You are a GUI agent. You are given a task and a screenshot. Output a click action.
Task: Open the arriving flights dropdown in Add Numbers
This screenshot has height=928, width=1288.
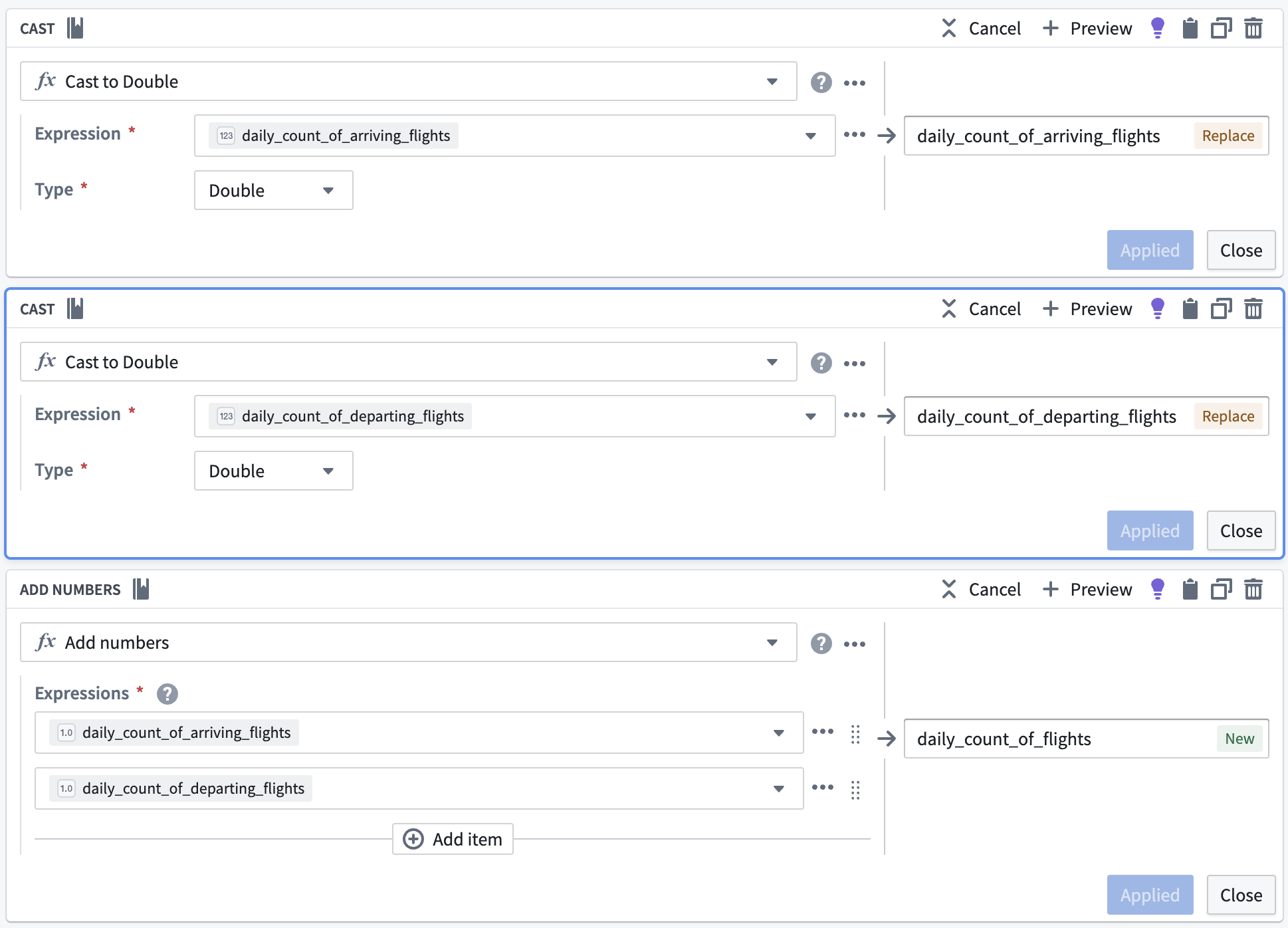[419, 733]
